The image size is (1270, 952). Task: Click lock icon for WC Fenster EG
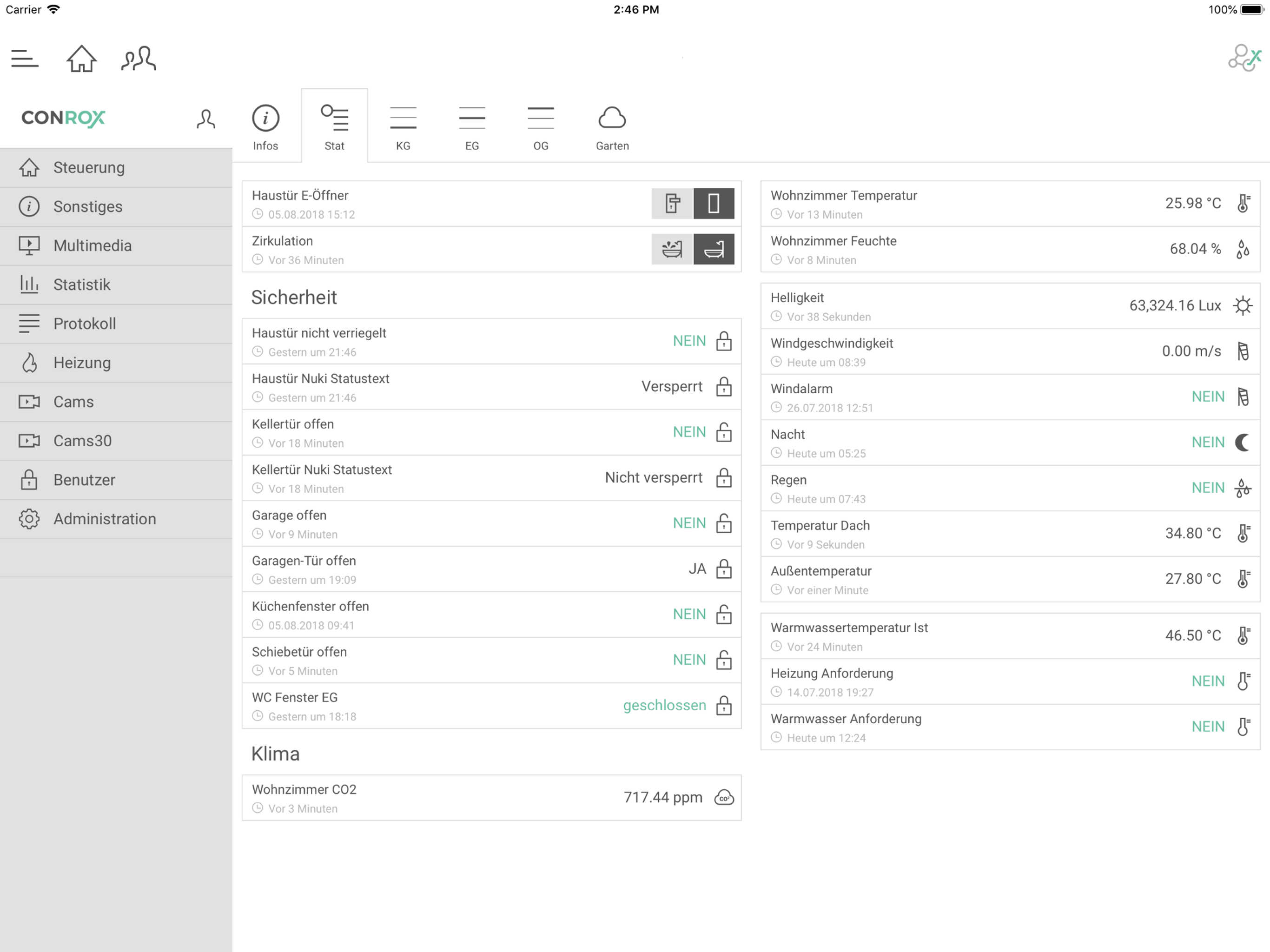724,705
